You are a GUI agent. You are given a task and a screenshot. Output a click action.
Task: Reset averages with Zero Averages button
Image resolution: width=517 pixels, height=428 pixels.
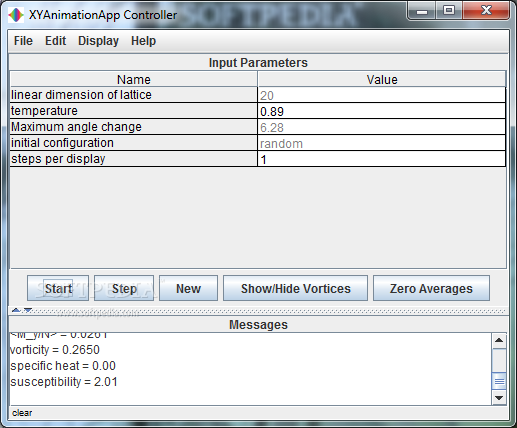click(x=431, y=288)
